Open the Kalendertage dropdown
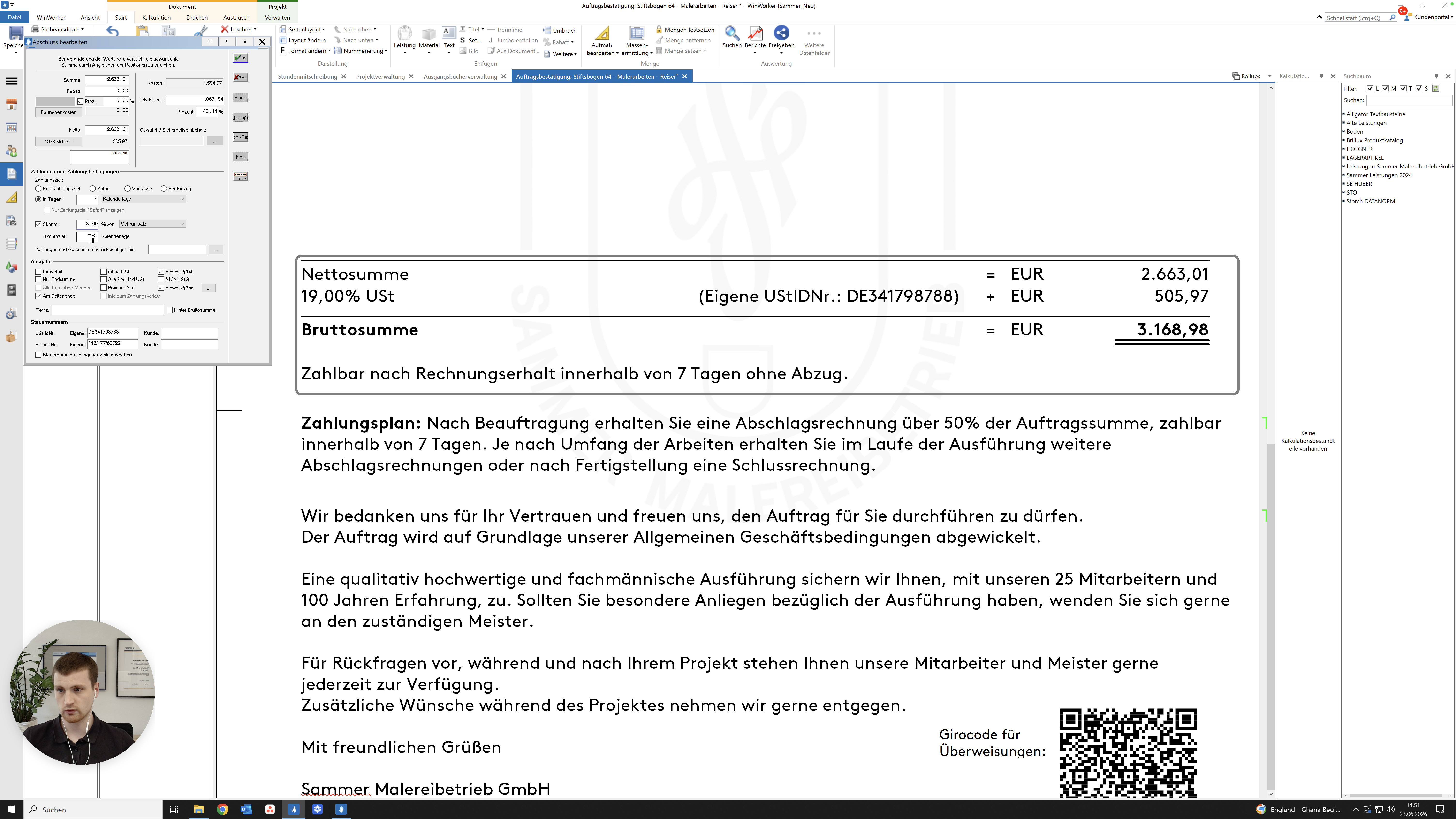 pyautogui.click(x=144, y=199)
